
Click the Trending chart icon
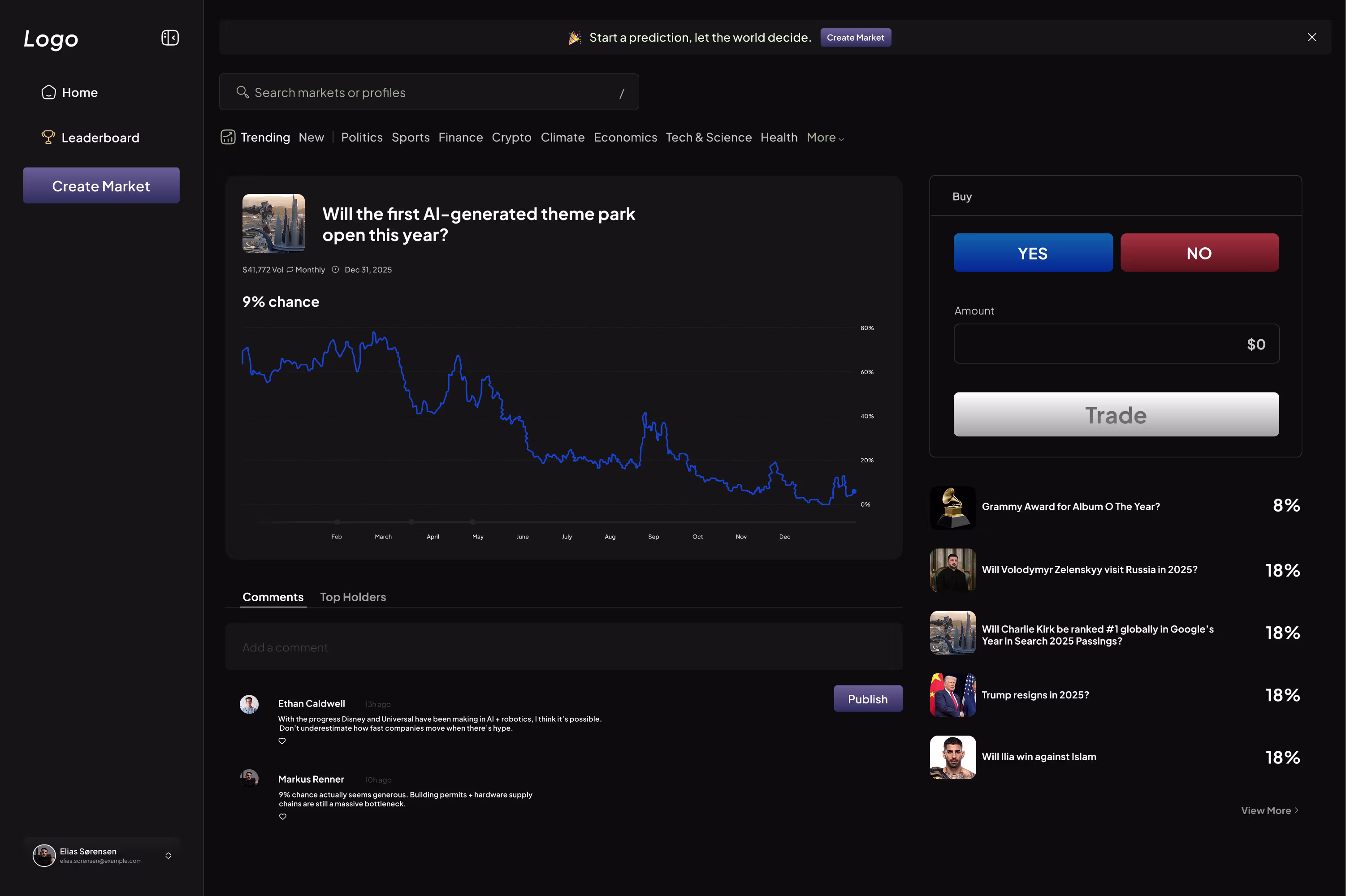point(228,137)
